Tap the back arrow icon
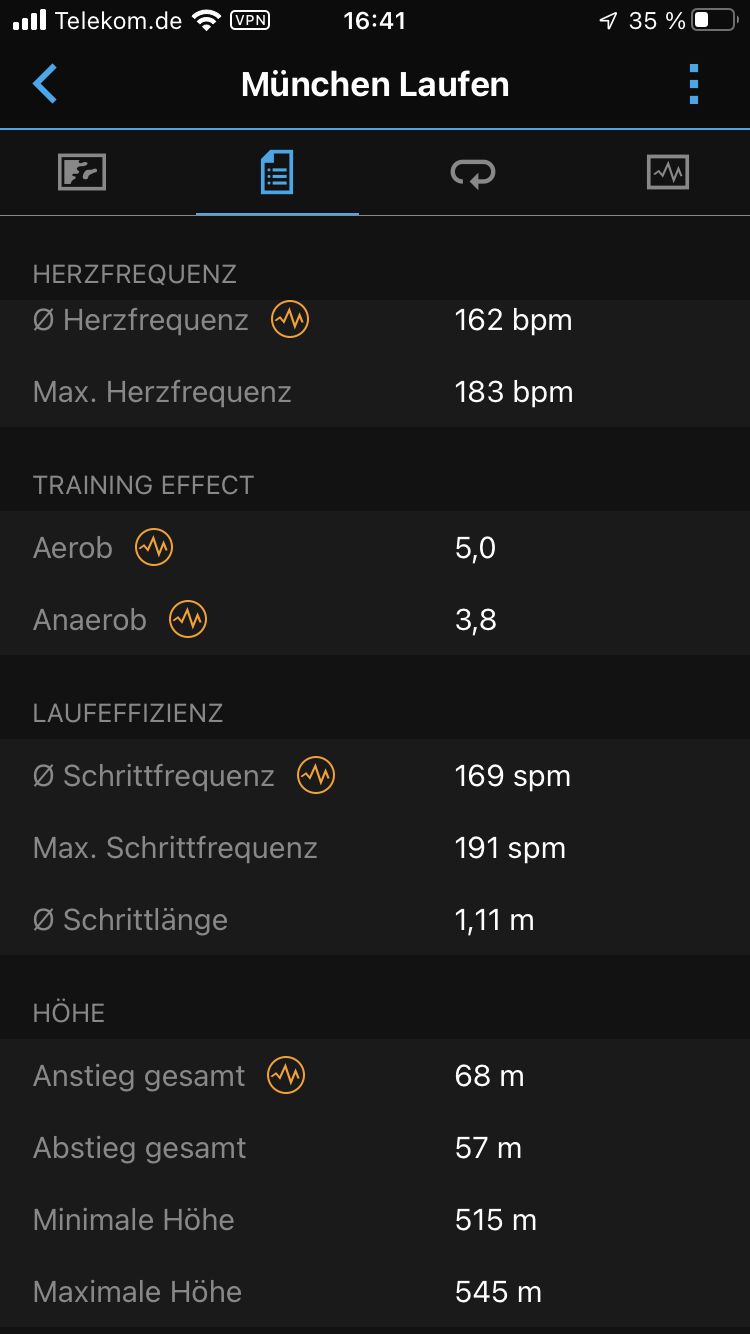This screenshot has height=1334, width=750. tap(45, 84)
